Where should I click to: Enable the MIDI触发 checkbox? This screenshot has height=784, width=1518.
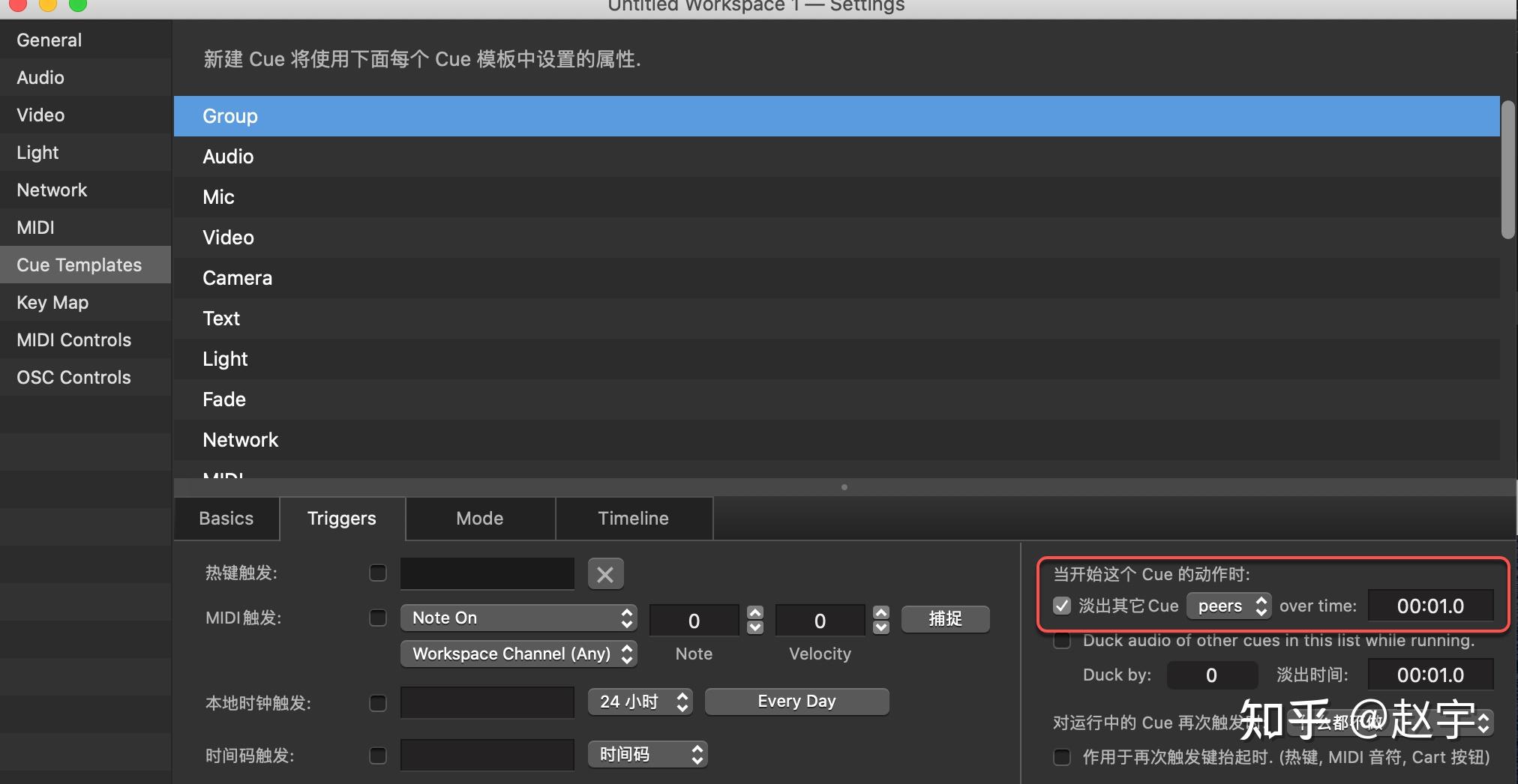click(x=378, y=618)
